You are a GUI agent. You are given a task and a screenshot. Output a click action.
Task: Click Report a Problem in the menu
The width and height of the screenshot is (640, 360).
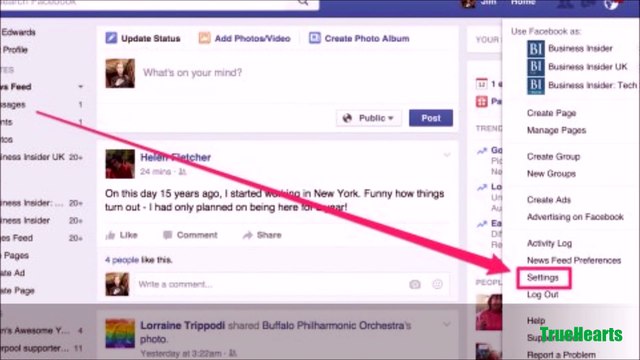561,355
